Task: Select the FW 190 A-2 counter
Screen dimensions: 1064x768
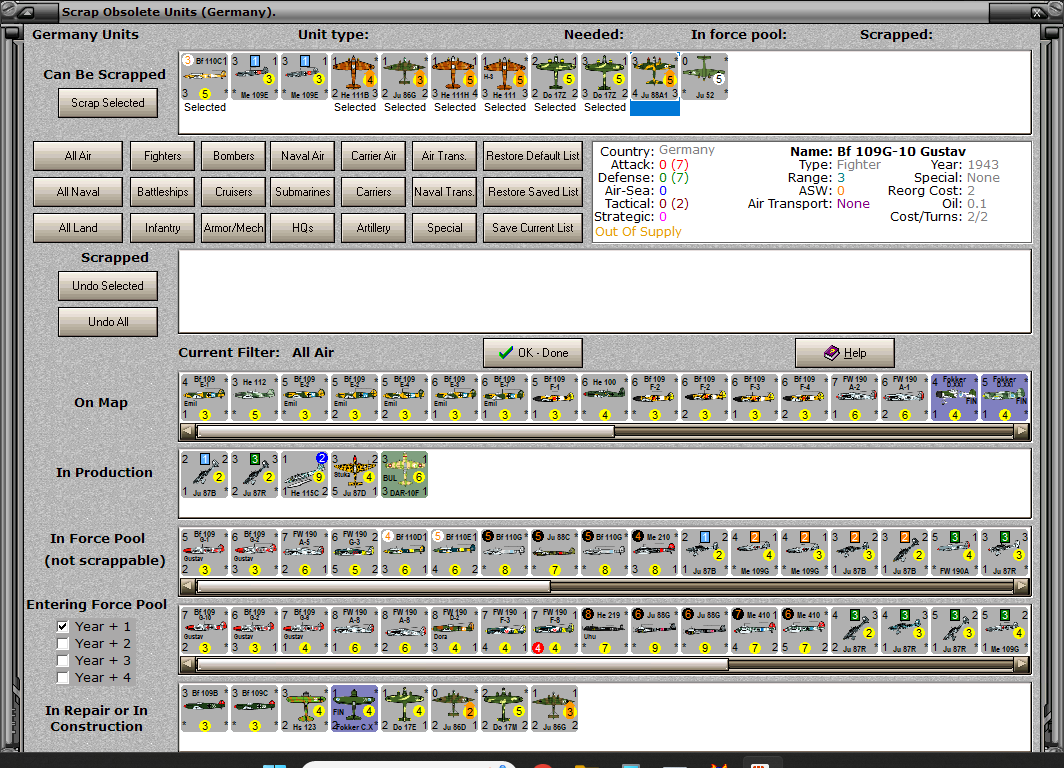Action: pos(854,398)
